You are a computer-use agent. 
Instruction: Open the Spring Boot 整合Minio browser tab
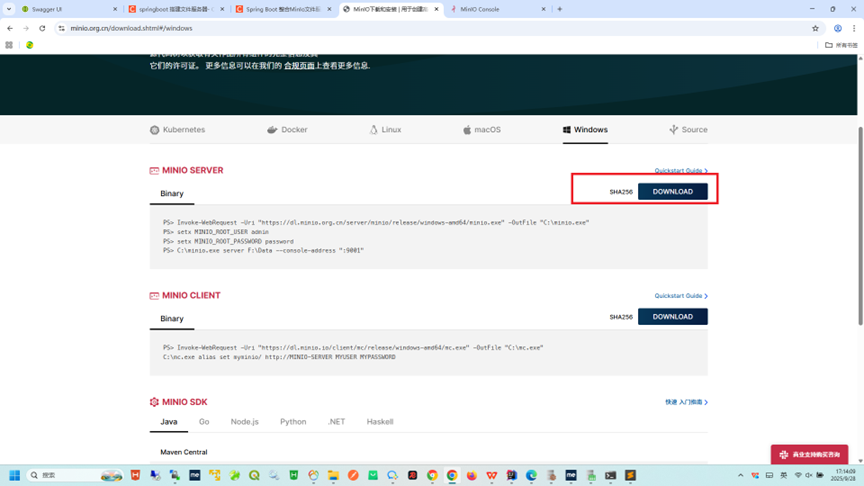[283, 9]
